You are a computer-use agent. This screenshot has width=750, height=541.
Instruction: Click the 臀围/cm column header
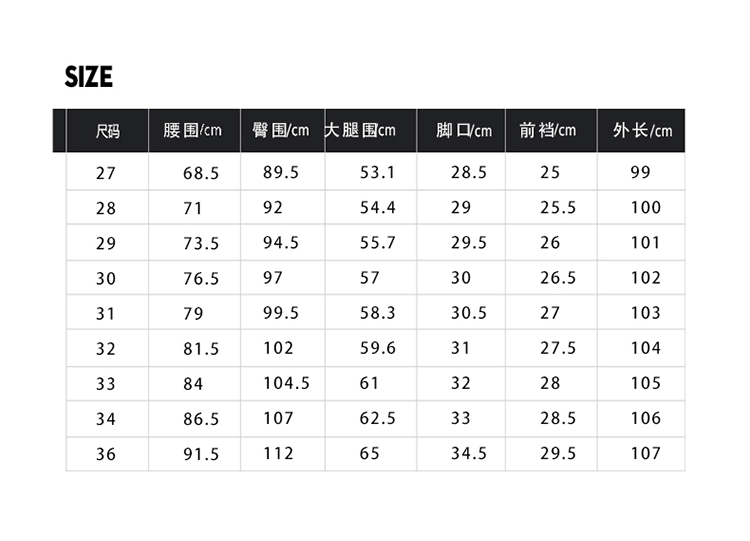(281, 131)
